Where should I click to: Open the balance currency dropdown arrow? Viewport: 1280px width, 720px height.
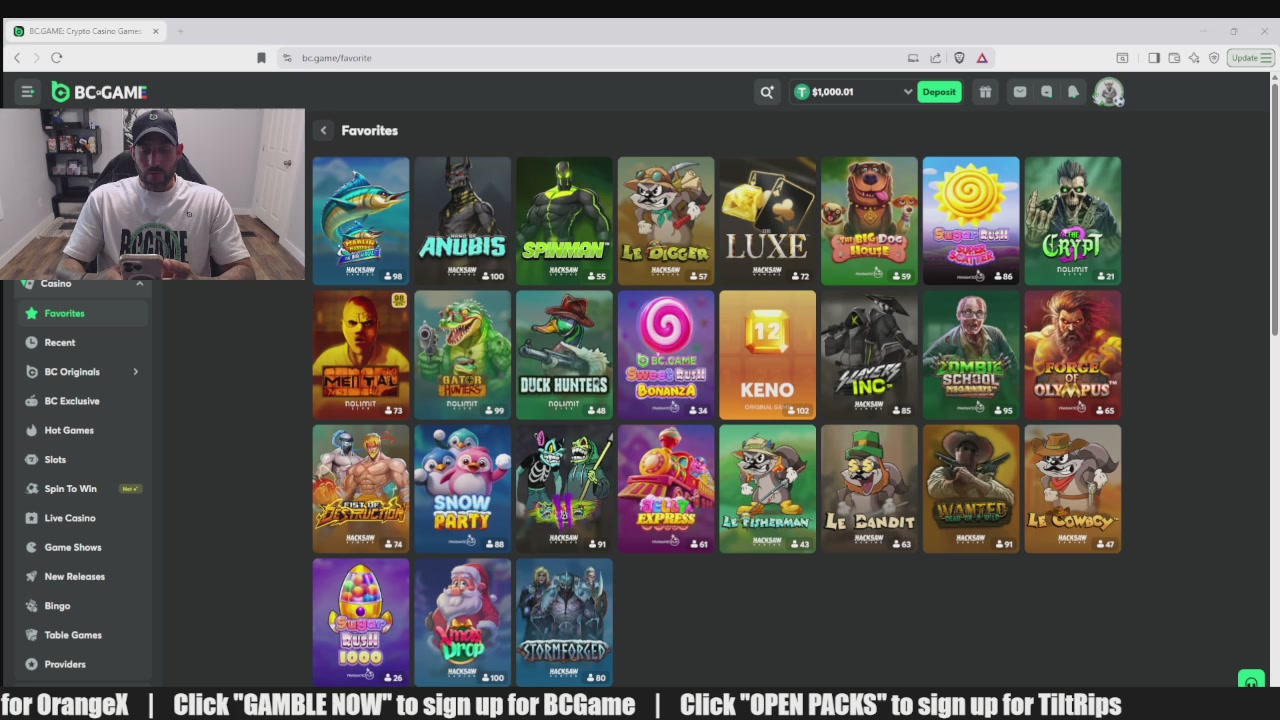click(x=908, y=92)
